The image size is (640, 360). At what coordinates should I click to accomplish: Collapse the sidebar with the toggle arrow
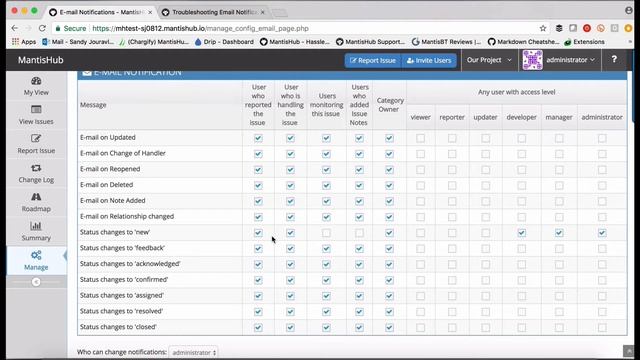click(36, 282)
